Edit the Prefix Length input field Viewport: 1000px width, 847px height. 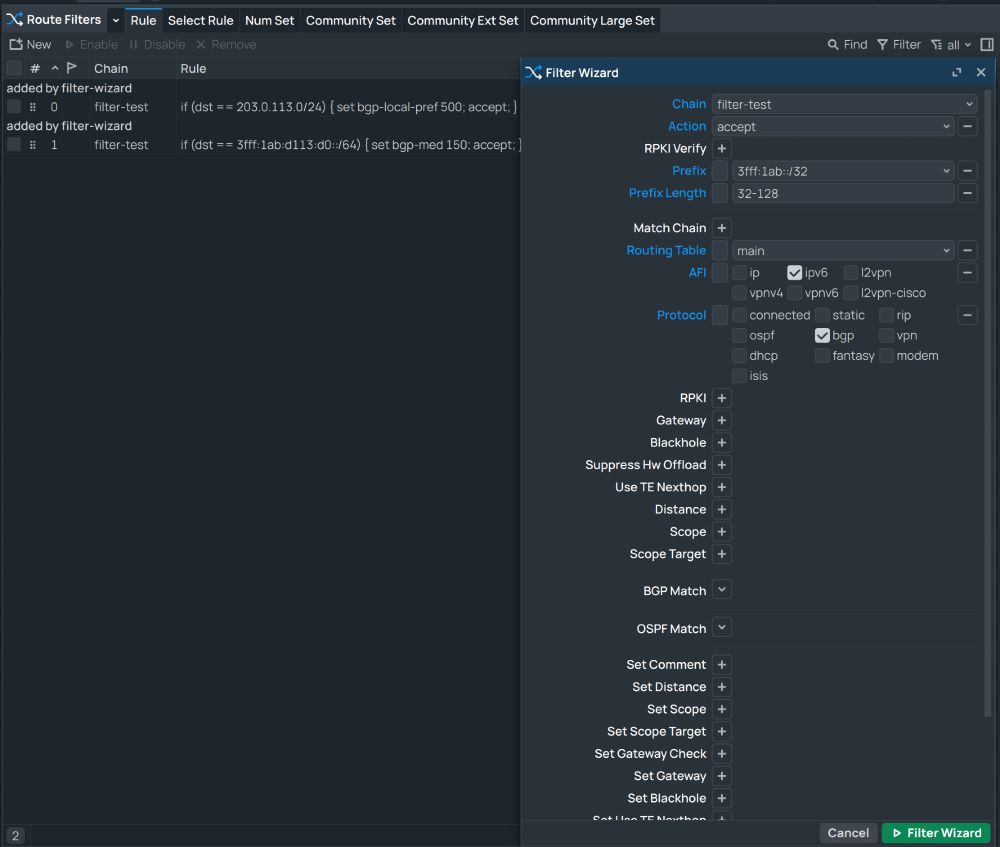(x=842, y=193)
